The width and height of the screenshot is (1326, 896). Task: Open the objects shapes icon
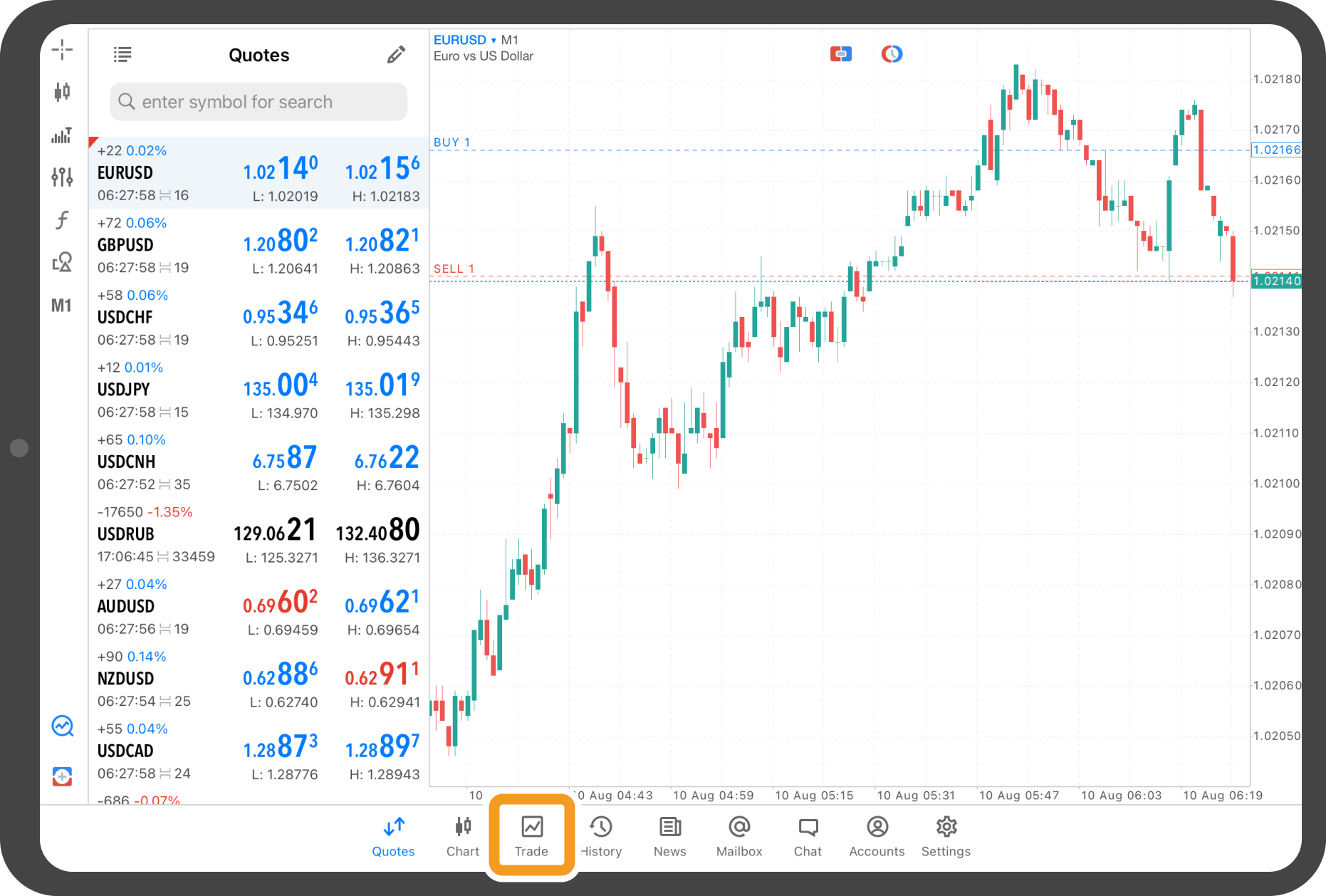point(62,262)
